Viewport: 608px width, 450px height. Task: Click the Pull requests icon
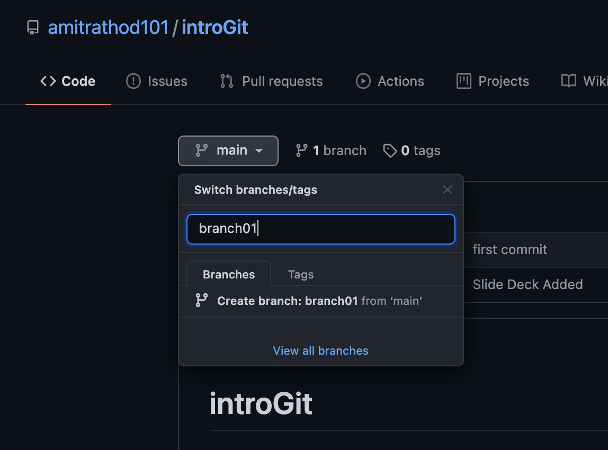[x=227, y=81]
